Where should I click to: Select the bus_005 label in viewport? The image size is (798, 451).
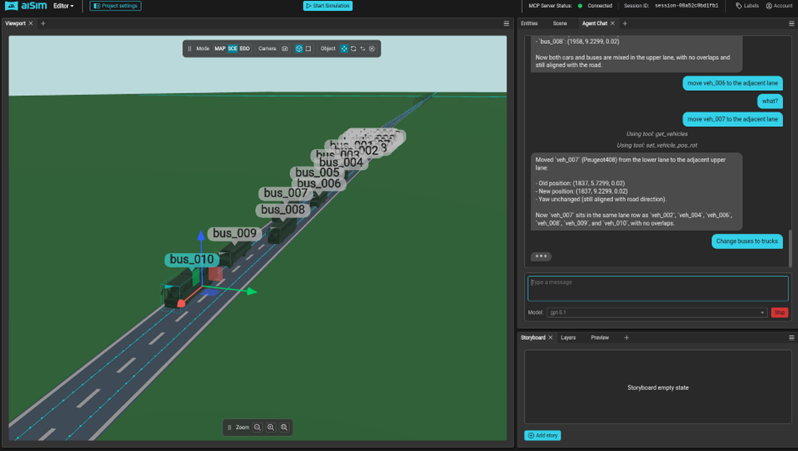click(317, 173)
